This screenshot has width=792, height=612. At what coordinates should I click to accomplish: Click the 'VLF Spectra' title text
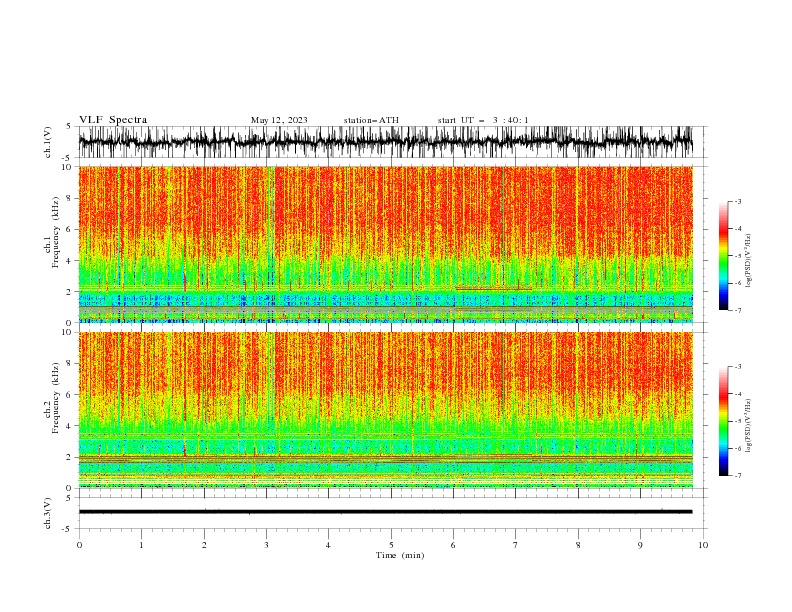pos(113,120)
